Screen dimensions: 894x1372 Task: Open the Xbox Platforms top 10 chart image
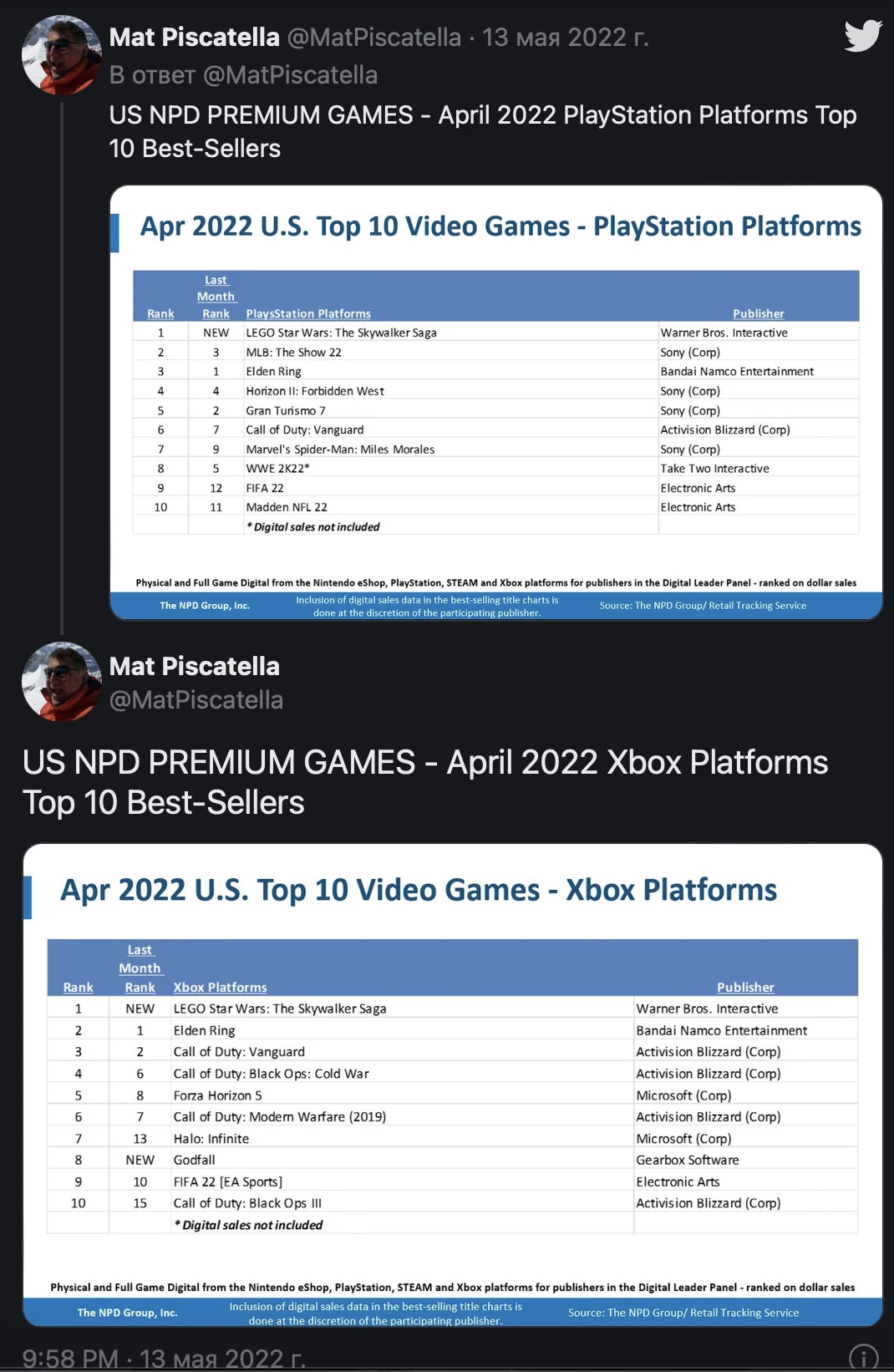453,1085
